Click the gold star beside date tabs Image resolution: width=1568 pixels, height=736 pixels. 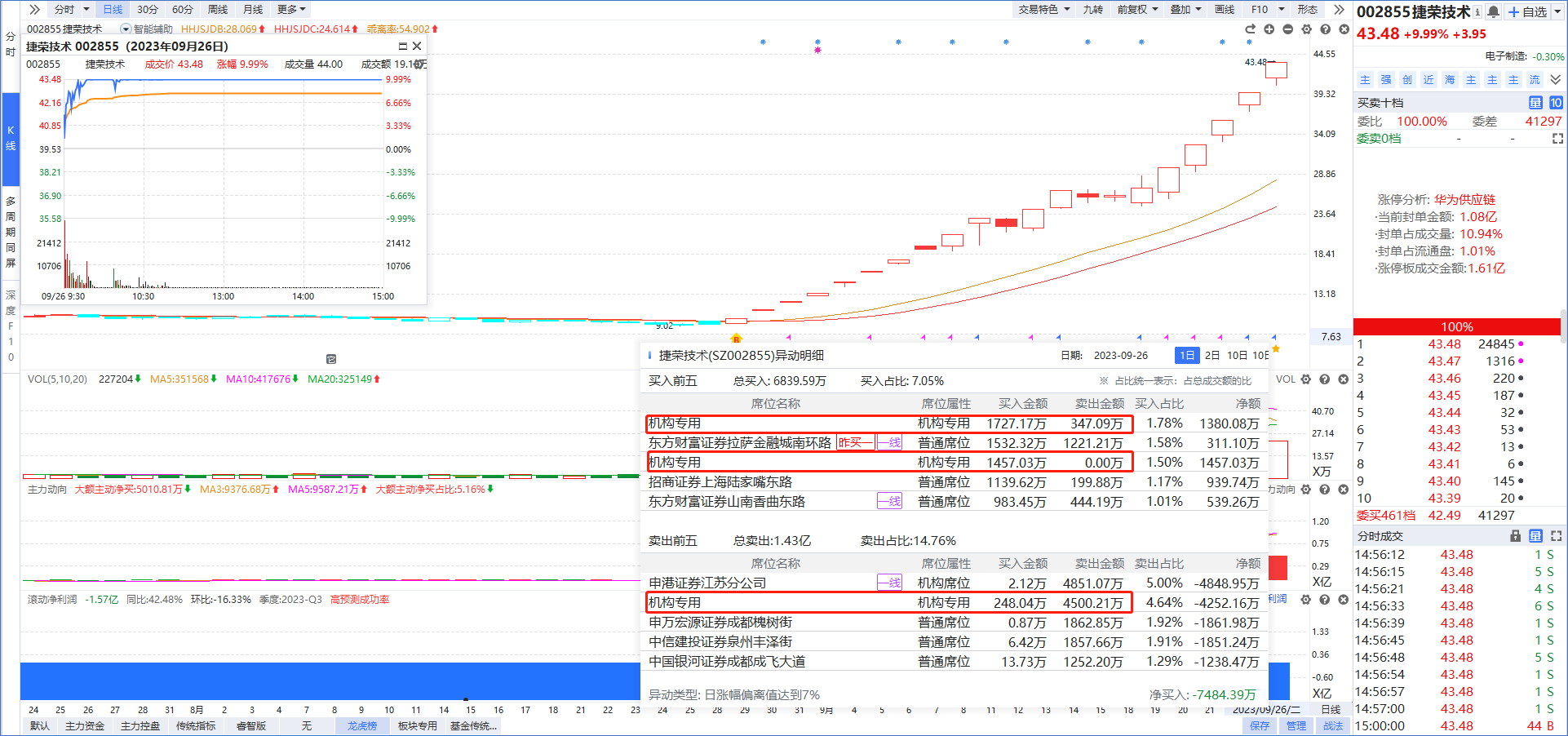[1276, 349]
